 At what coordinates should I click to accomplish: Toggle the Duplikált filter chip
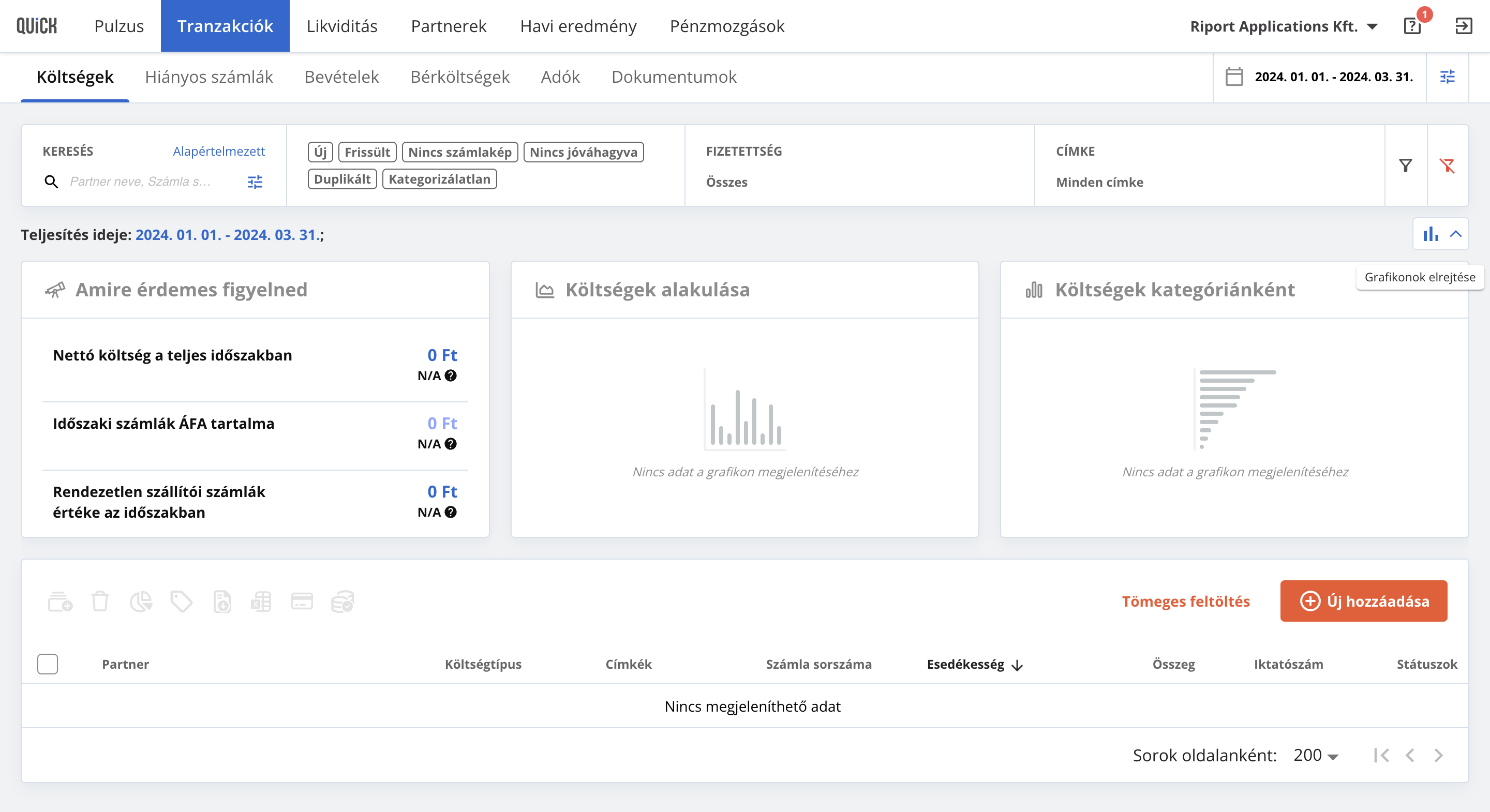342,179
